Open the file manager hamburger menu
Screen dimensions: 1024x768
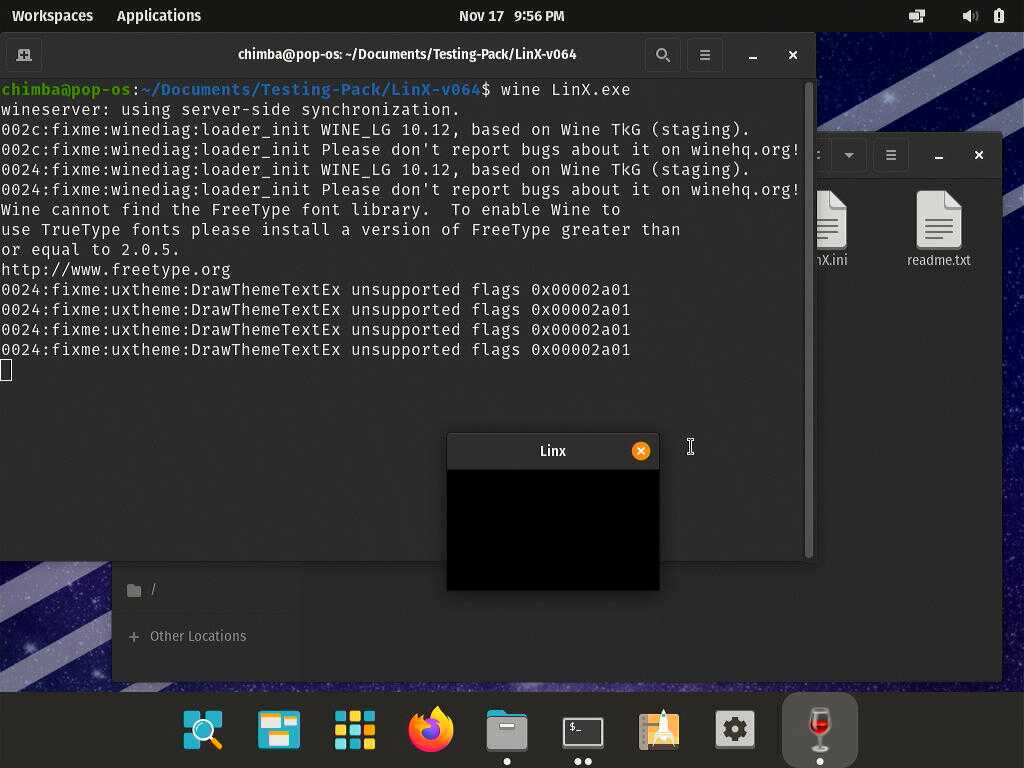pos(891,155)
